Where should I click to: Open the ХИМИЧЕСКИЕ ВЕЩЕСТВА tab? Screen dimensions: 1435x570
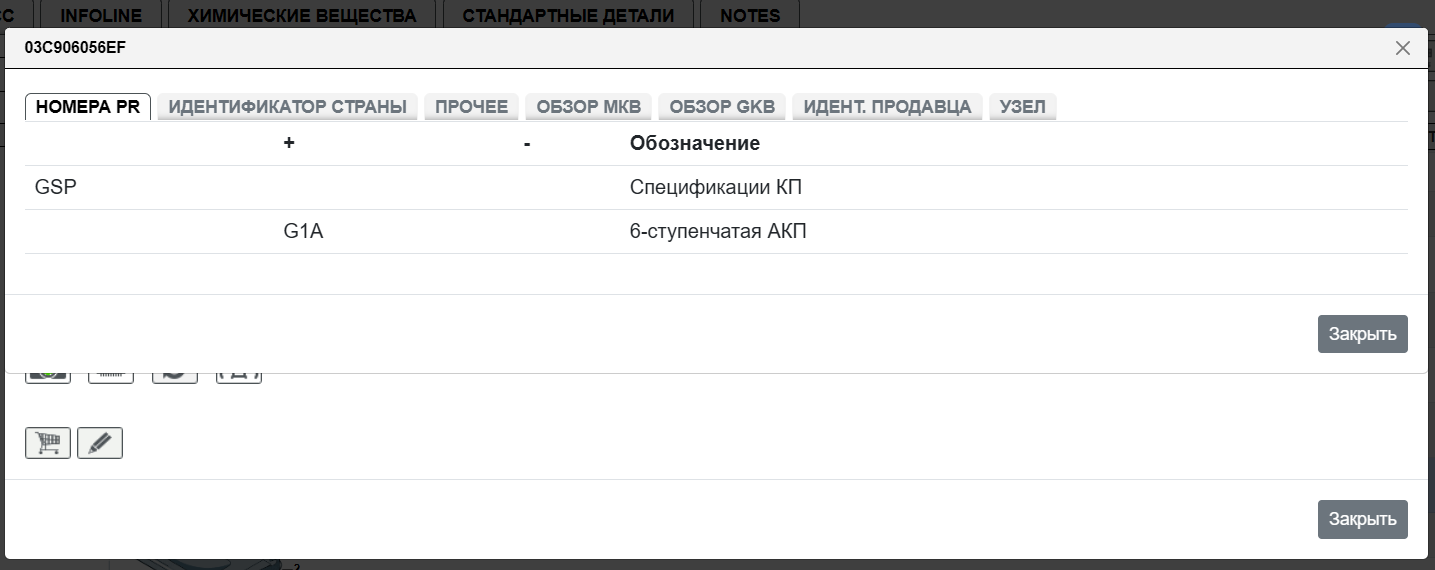coord(302,15)
